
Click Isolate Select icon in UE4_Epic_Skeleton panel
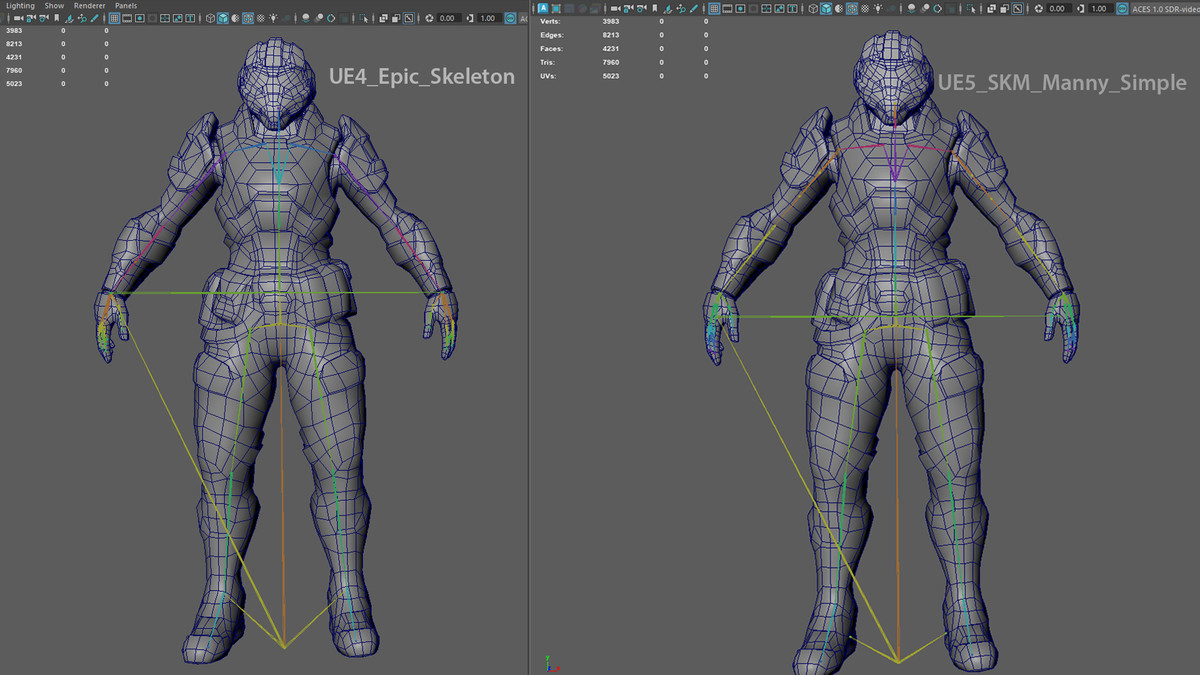coord(364,18)
